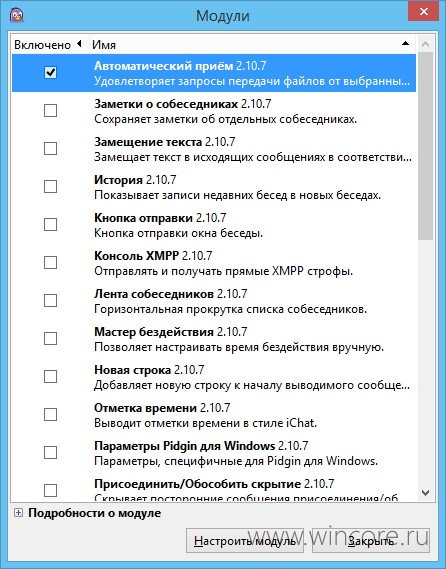
Task: Enable the Отметка времени plugin
Action: coord(50,414)
